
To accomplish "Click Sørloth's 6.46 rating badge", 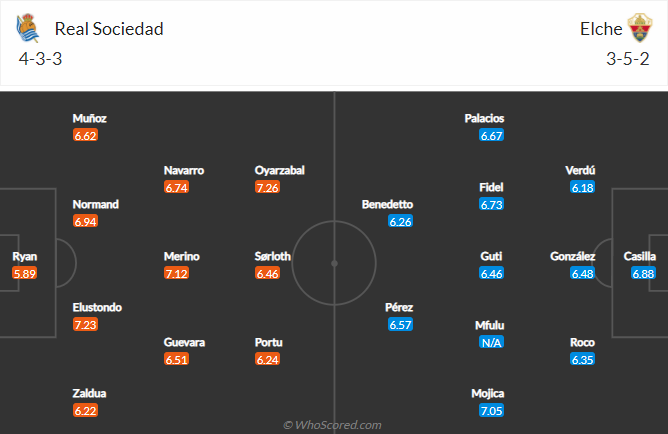I will coord(267,273).
